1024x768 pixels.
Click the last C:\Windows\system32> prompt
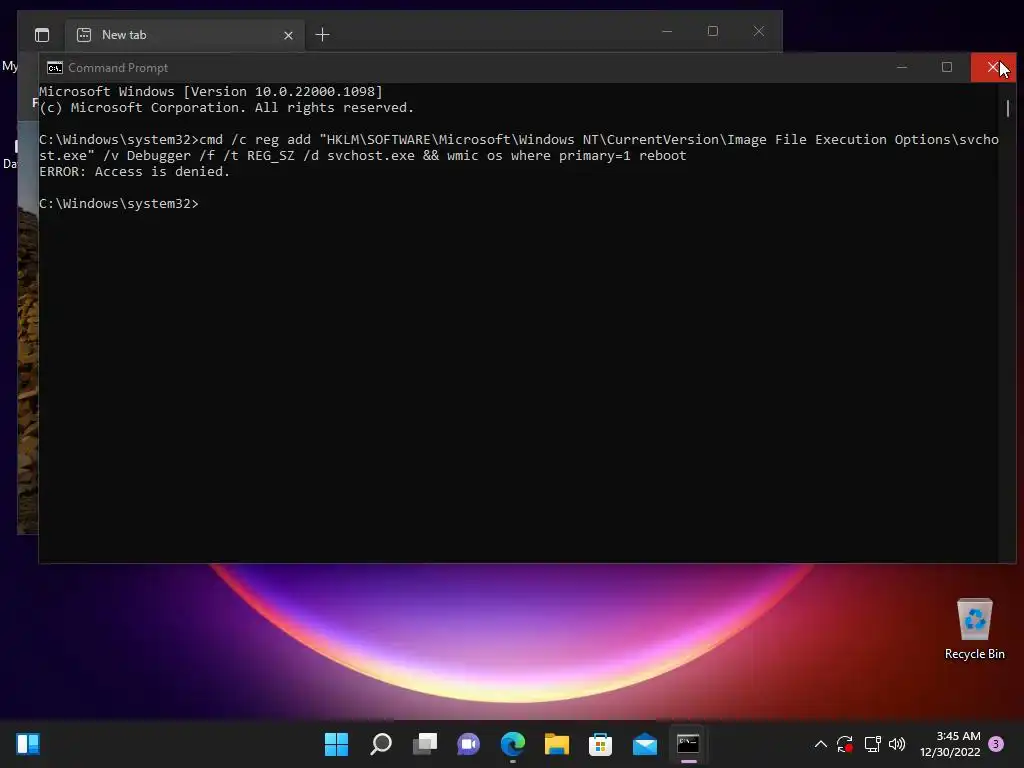119,204
